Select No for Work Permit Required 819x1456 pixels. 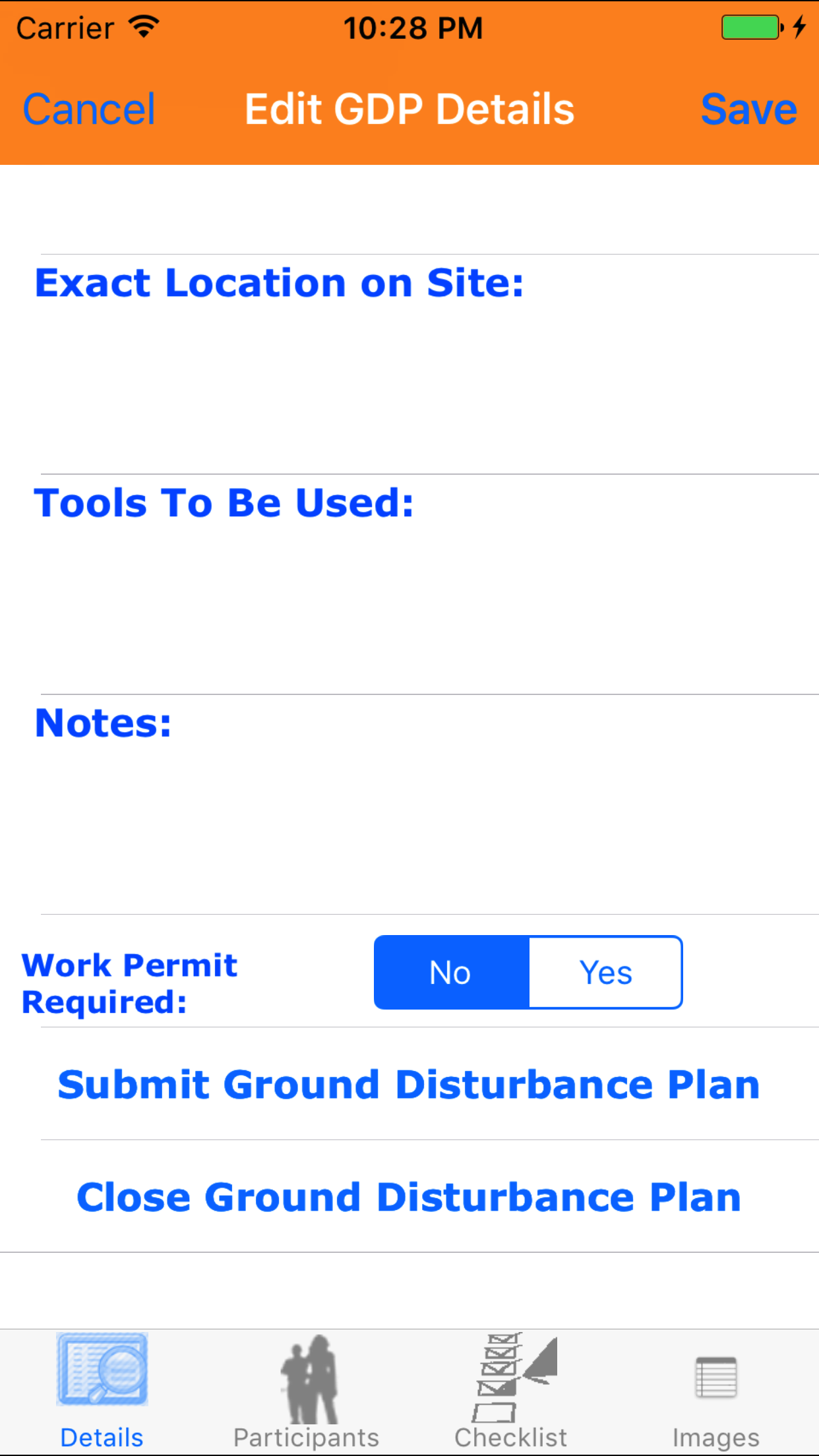pyautogui.click(x=451, y=973)
